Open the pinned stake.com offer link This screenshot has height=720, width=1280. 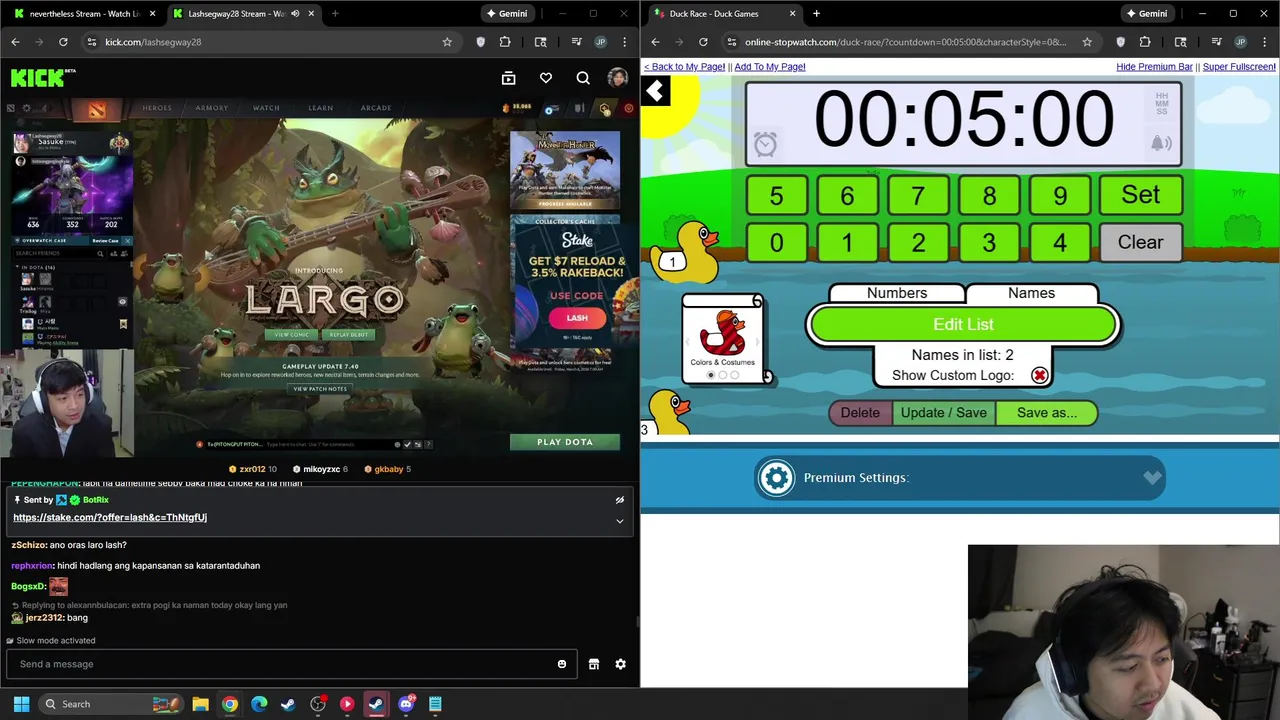110,517
